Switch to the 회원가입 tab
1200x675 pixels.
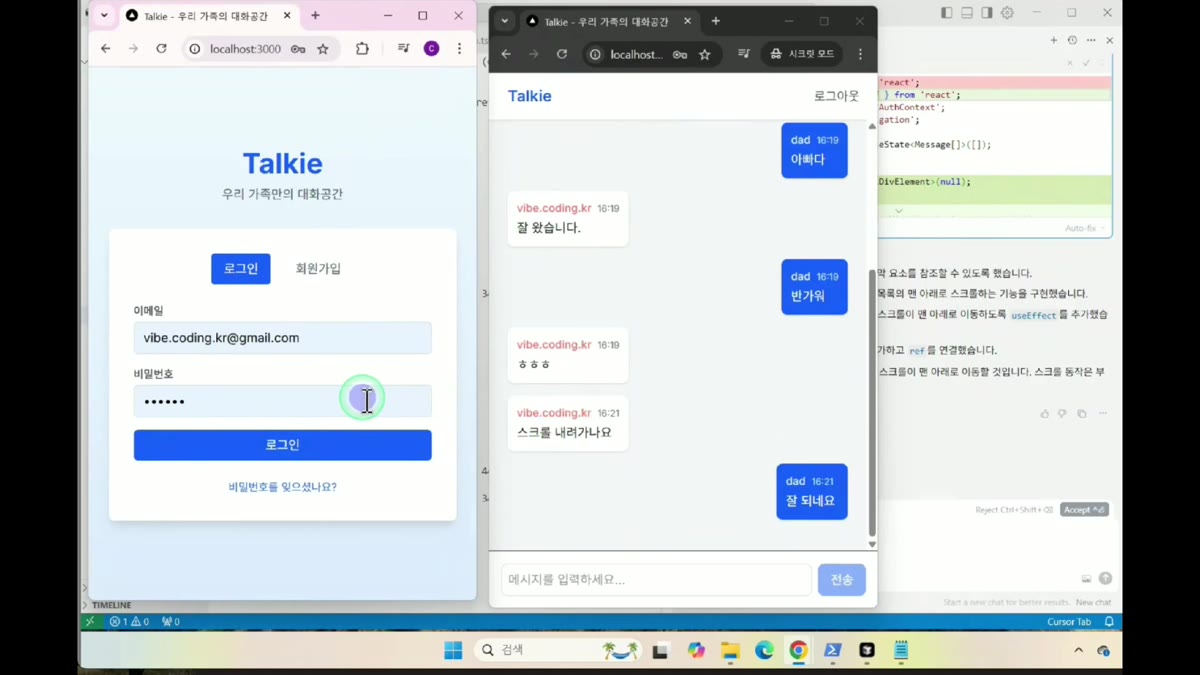pyautogui.click(x=318, y=268)
